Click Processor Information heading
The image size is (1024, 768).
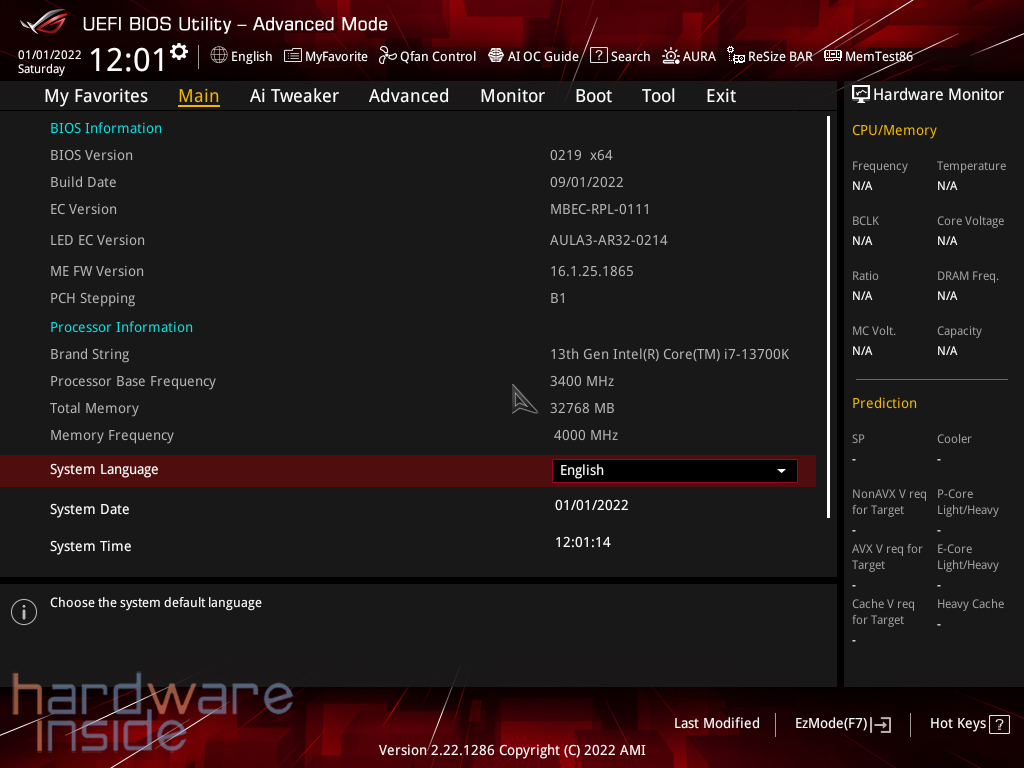click(x=121, y=327)
